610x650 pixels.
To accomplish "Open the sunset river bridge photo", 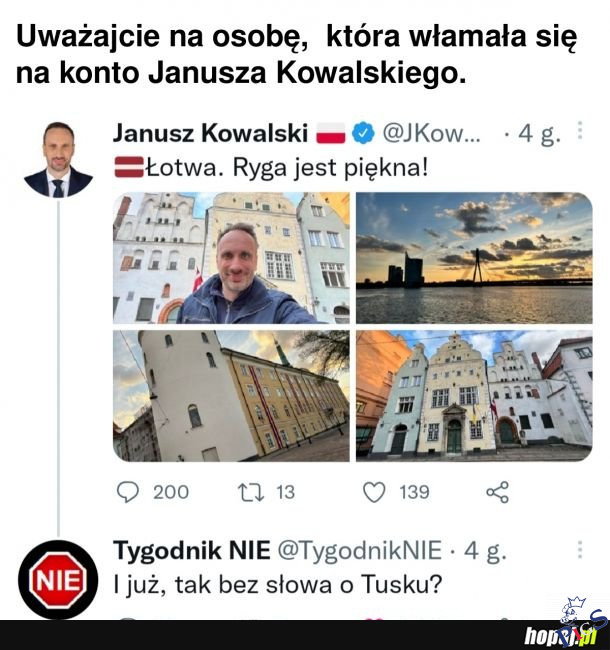I will (474, 258).
